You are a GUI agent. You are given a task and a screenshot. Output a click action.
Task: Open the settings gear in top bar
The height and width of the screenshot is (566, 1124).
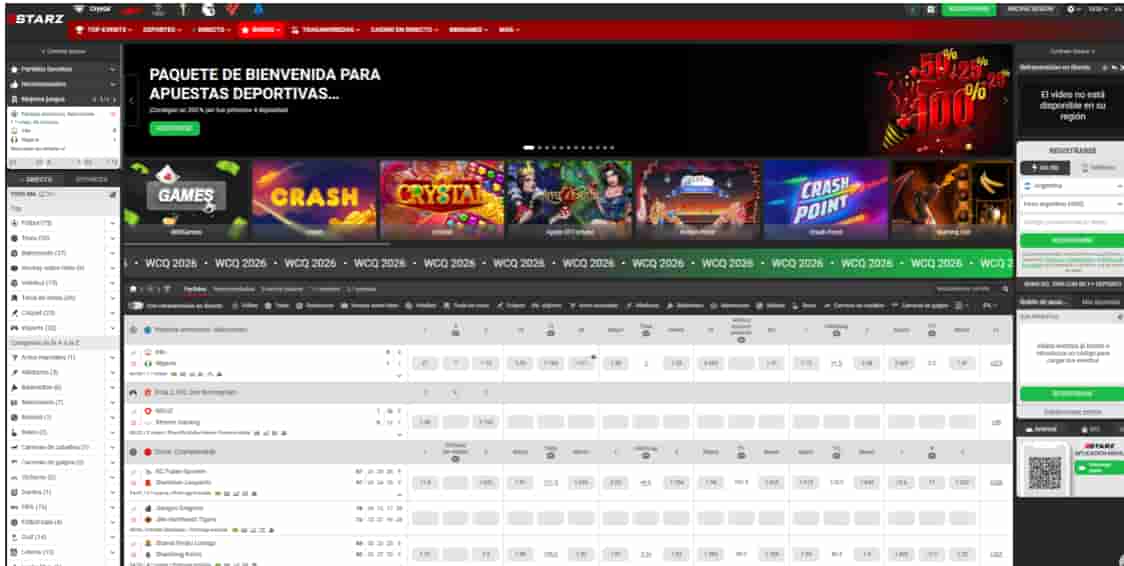[x=1072, y=9]
